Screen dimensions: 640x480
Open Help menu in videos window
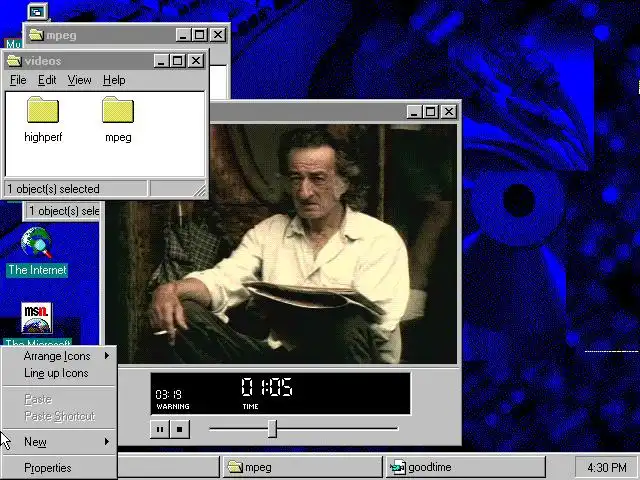(x=114, y=80)
